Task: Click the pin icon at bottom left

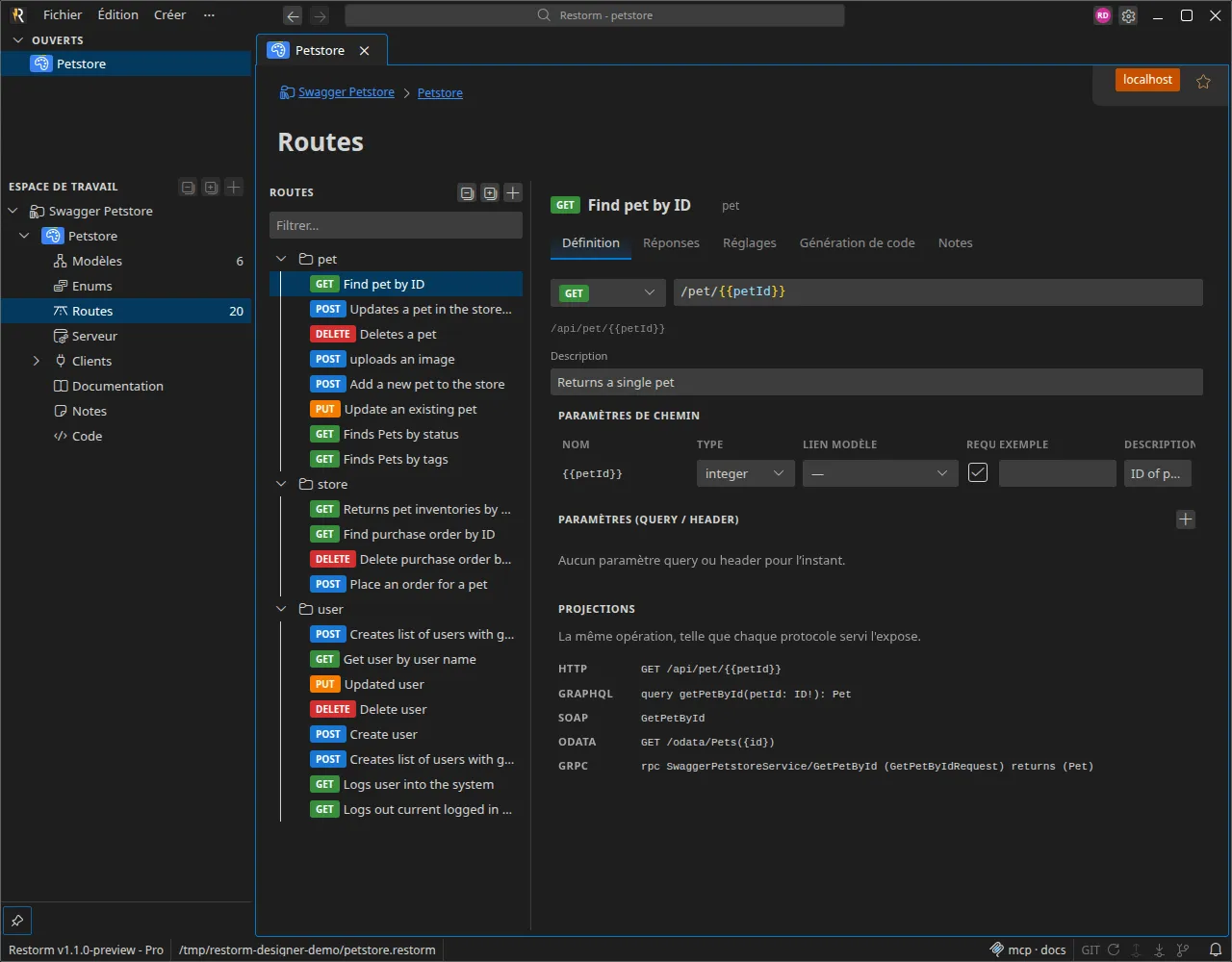Action: tap(17, 921)
